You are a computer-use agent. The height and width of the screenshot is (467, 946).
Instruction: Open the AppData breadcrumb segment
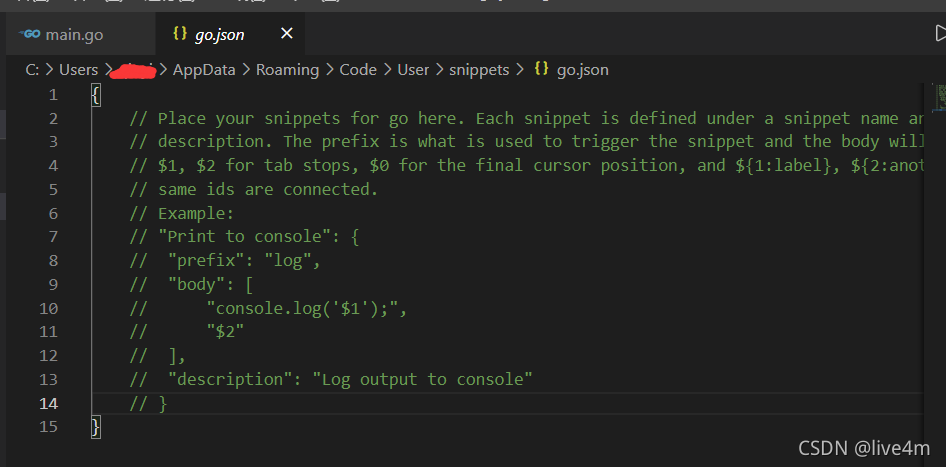204,70
